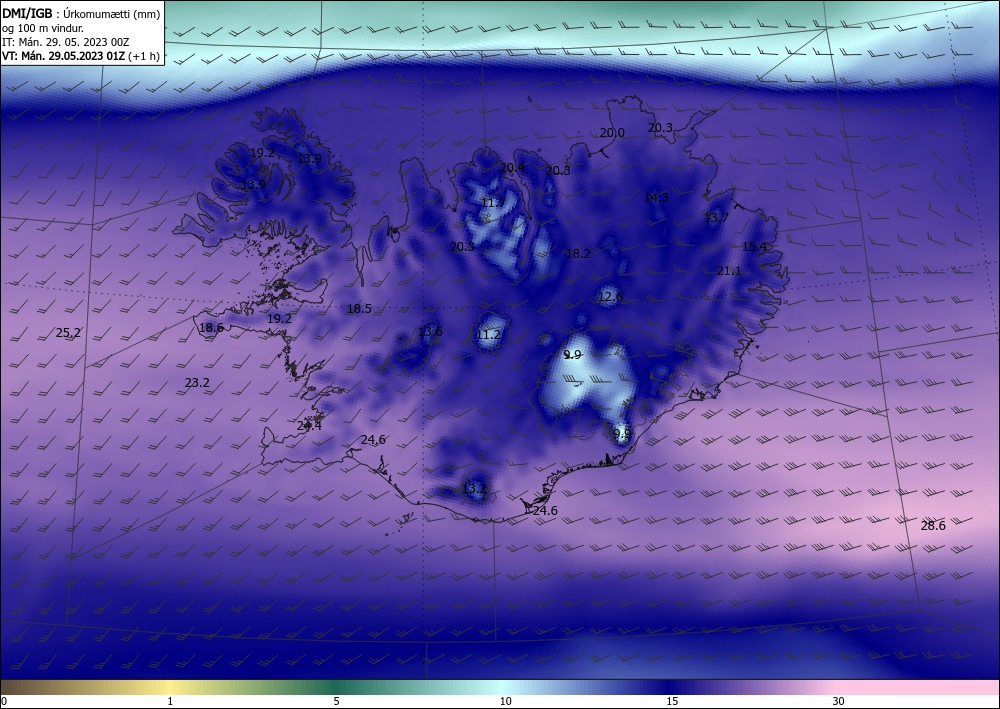Click the 11.2 value label

(x=489, y=335)
